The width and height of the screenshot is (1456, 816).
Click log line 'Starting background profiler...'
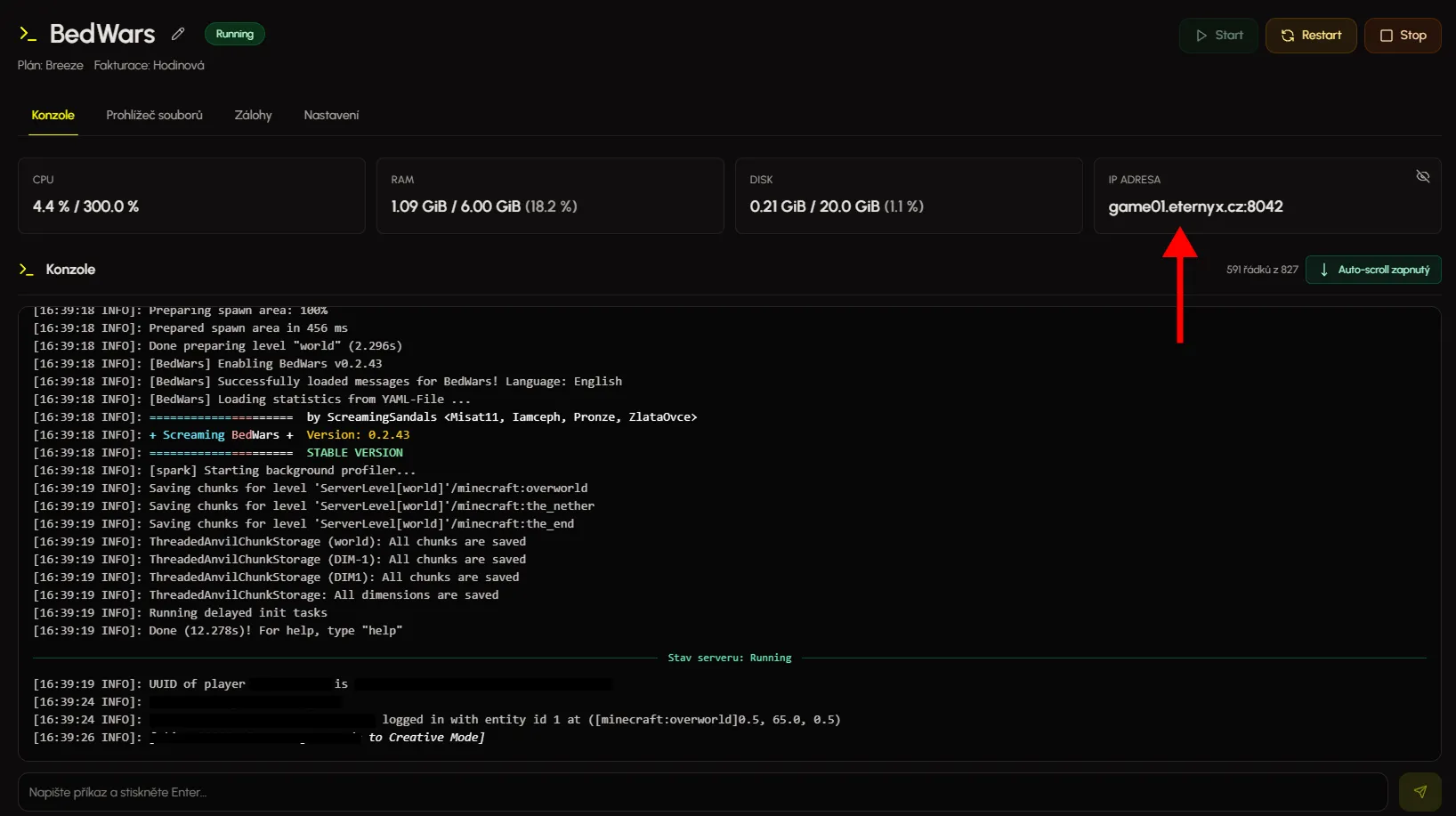[x=224, y=471]
